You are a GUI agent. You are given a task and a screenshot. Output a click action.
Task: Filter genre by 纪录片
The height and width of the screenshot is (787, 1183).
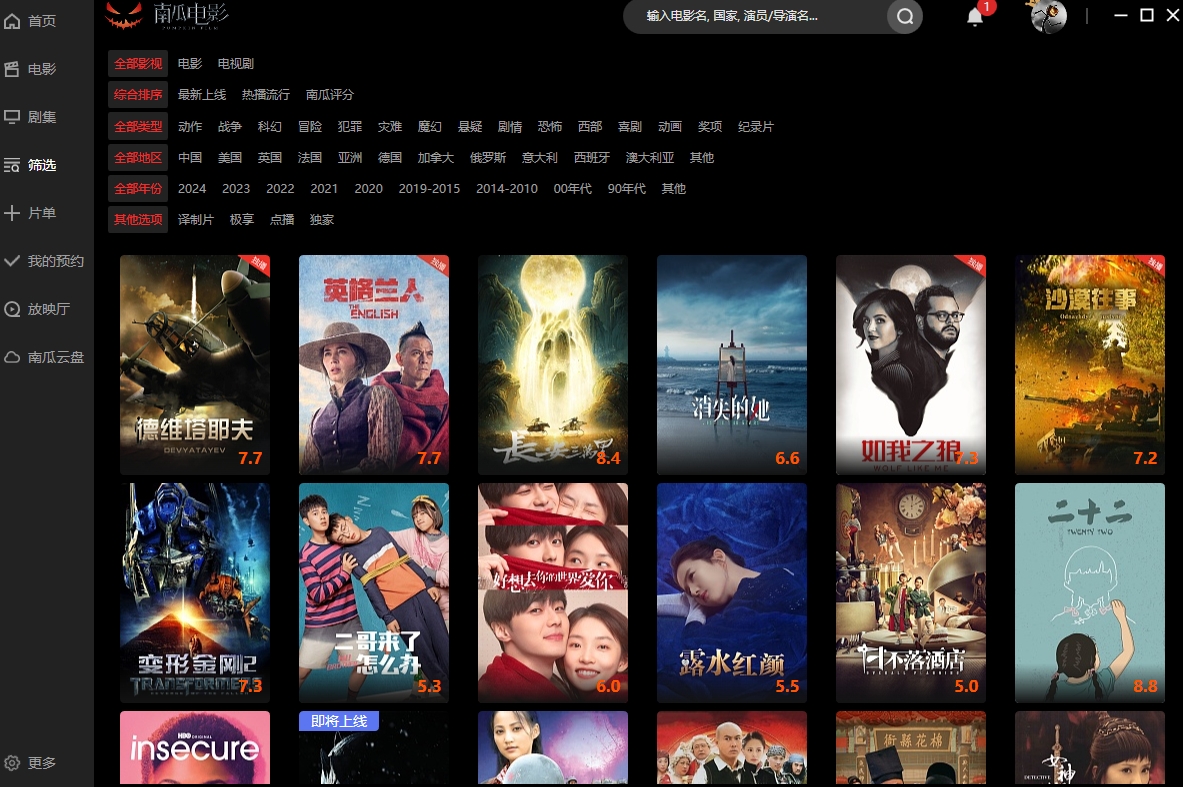coord(756,127)
